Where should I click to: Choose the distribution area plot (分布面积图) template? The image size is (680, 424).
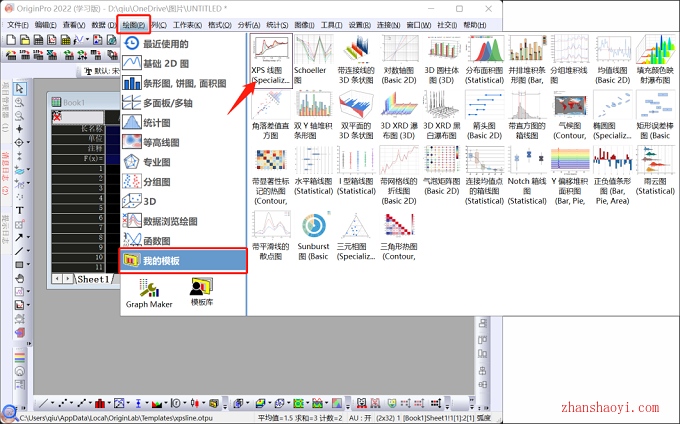484,60
